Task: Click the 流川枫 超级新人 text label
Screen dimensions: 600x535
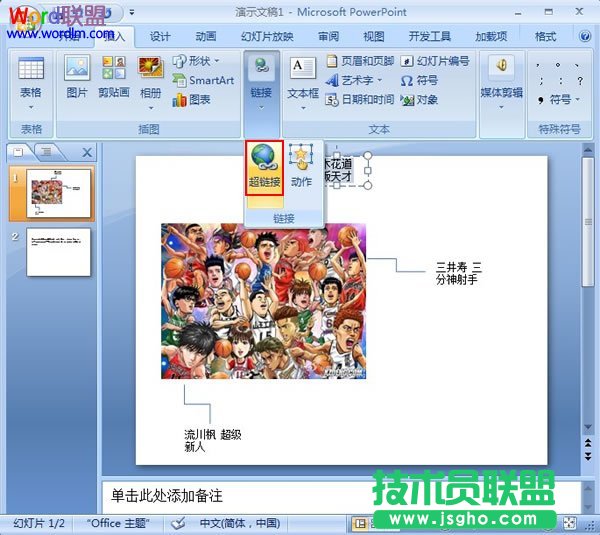Action: [213, 440]
